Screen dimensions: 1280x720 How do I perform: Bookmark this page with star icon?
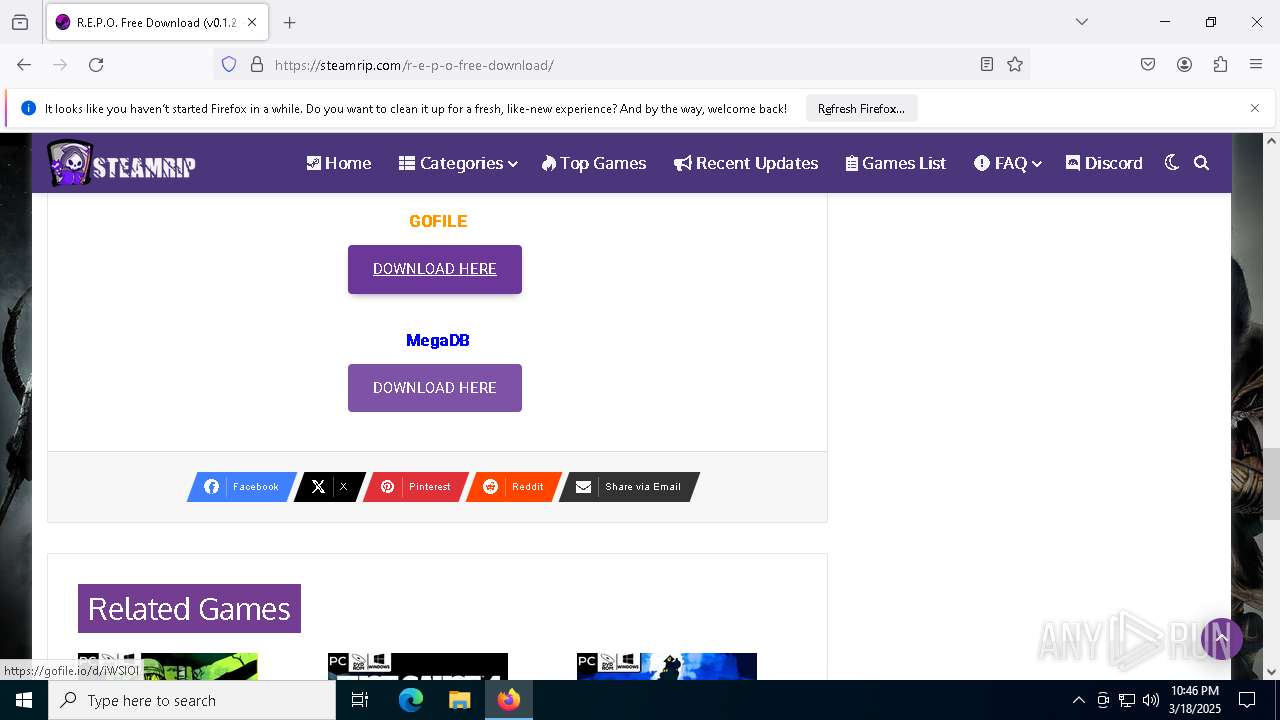pyautogui.click(x=1015, y=64)
